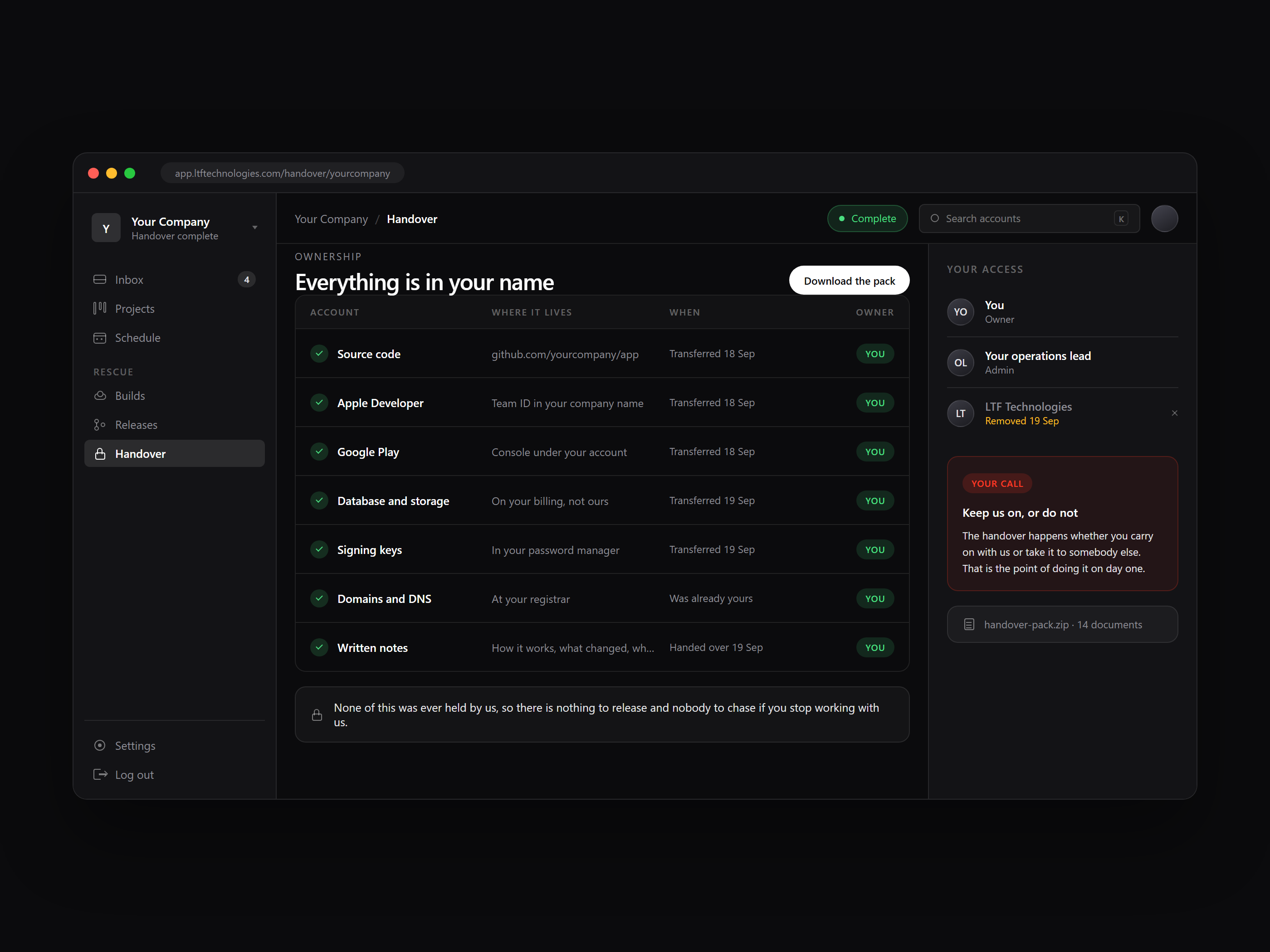The width and height of the screenshot is (1270, 952).
Task: Click the Schedule calendar icon
Action: pyautogui.click(x=100, y=338)
